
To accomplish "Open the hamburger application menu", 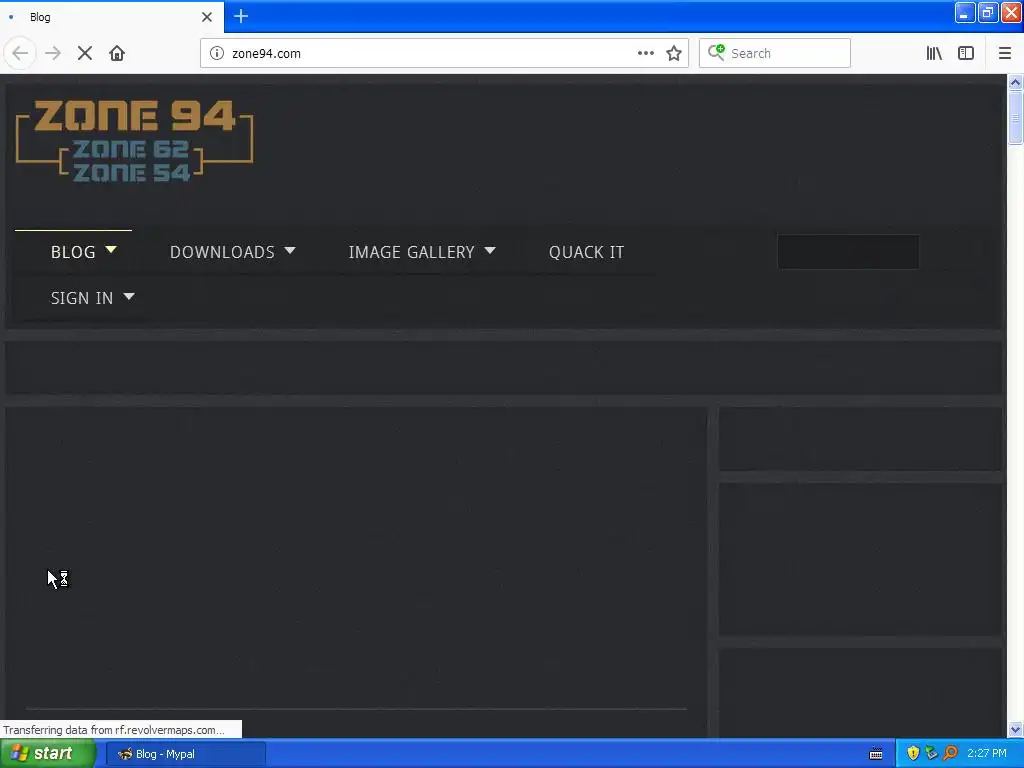I will click(1004, 53).
